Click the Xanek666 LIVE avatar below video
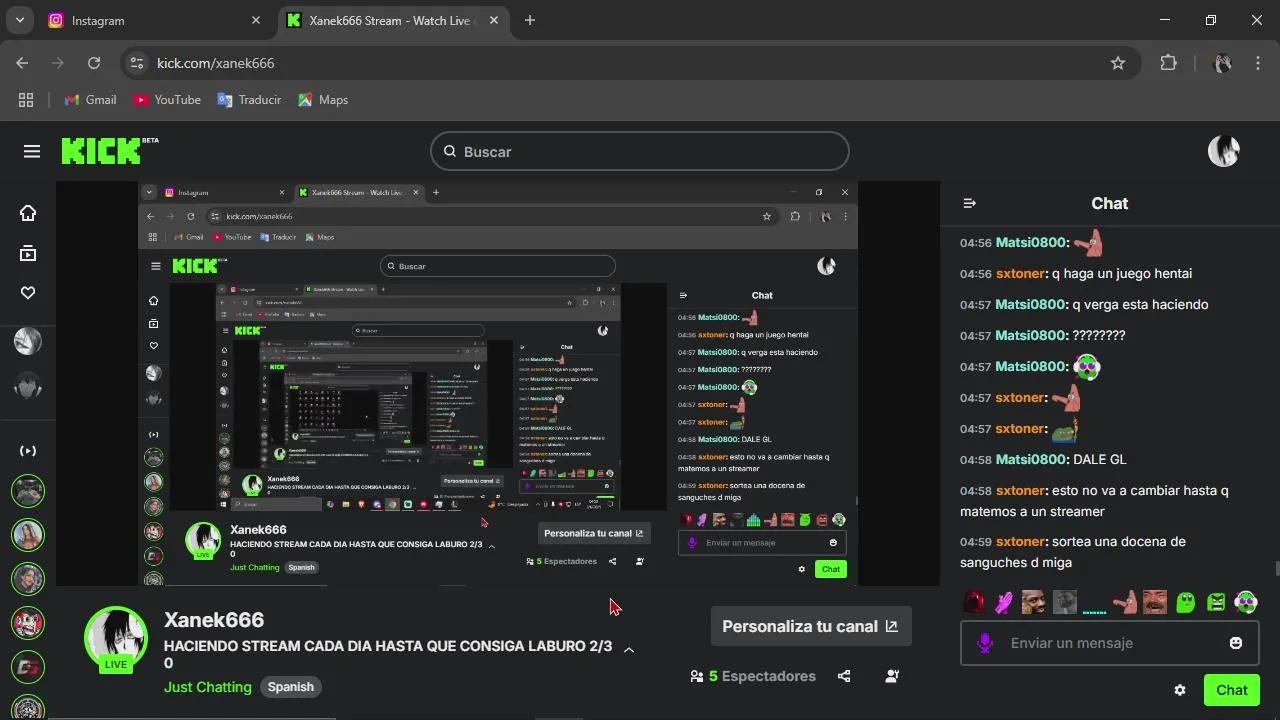 coord(116,639)
